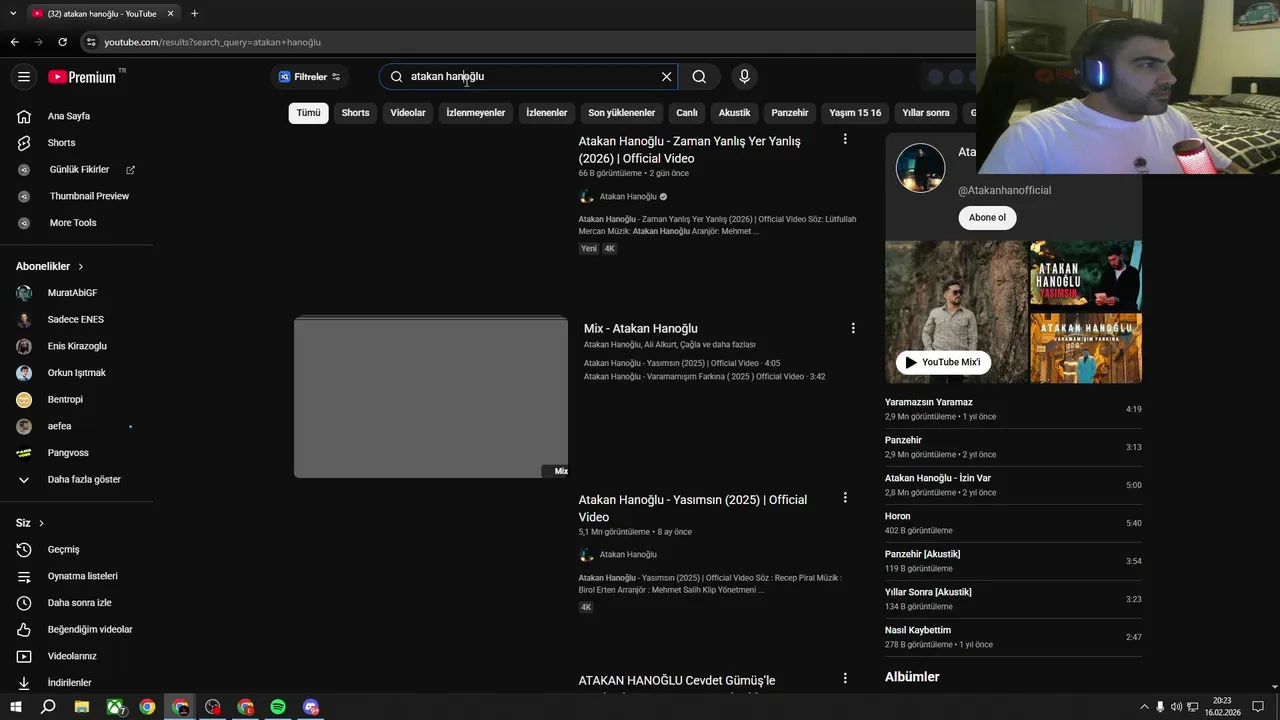
Task: Open menu for Mix - Atakan Hanoğlu
Action: (x=853, y=328)
